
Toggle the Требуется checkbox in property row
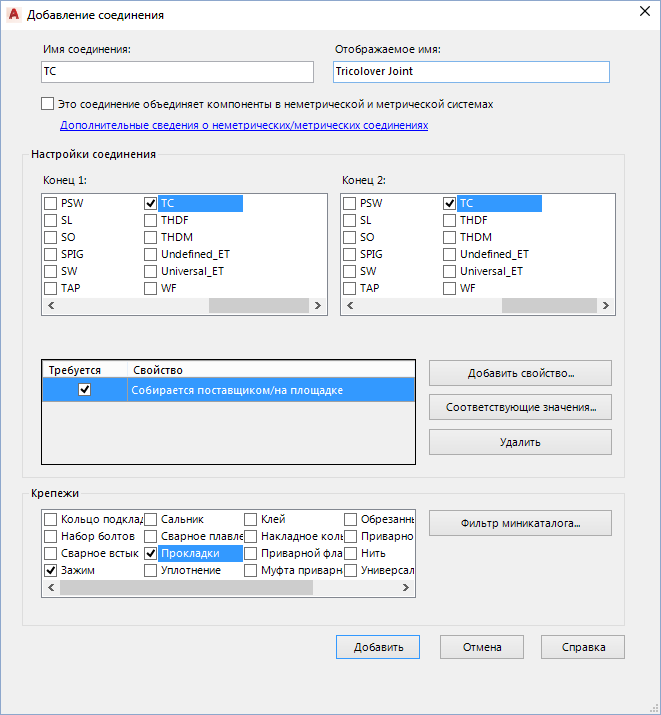[85, 390]
